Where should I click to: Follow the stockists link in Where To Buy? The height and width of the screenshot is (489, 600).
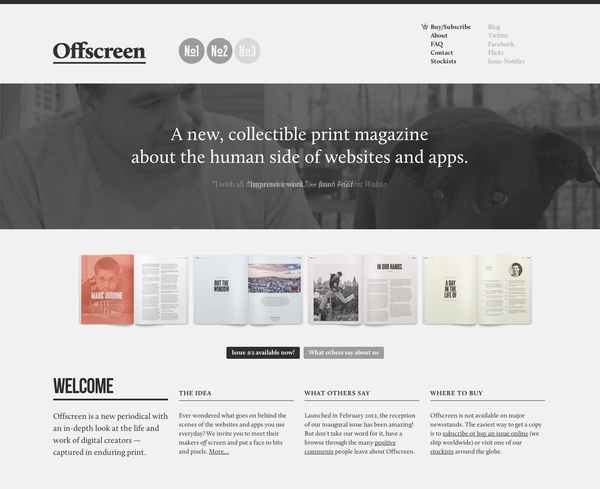coord(442,452)
